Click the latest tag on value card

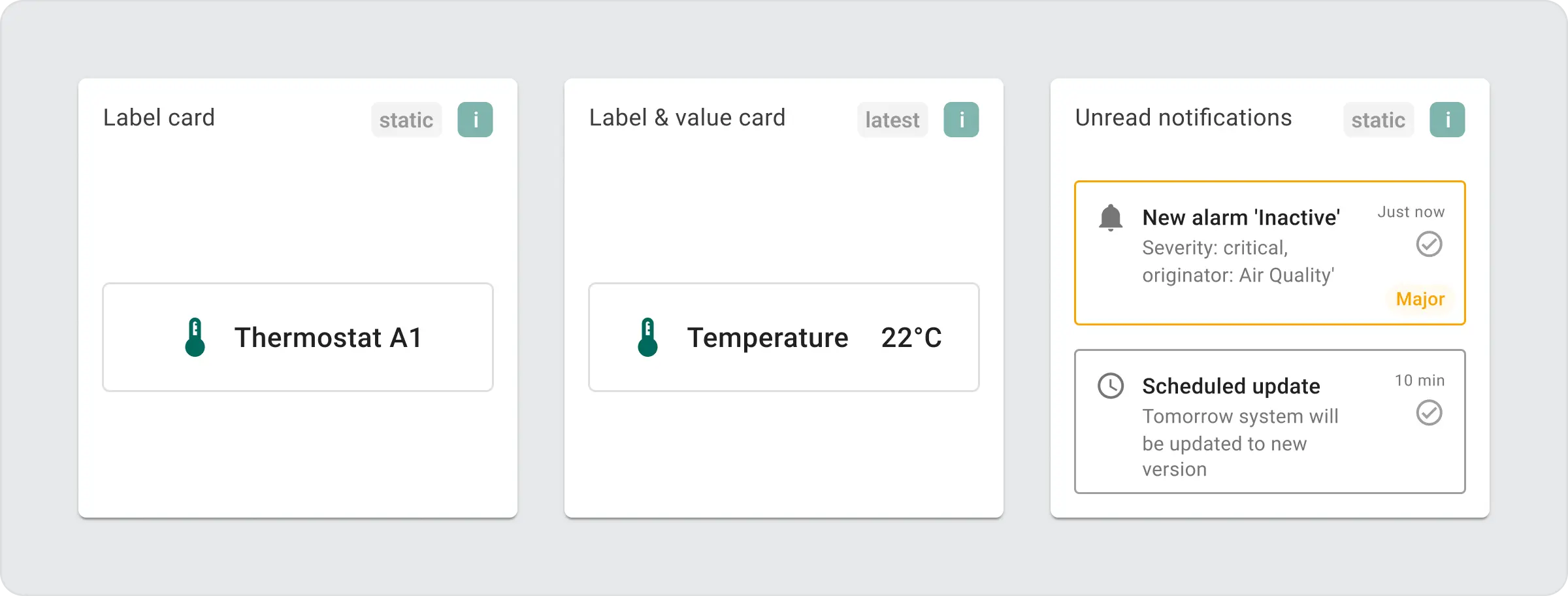(892, 120)
